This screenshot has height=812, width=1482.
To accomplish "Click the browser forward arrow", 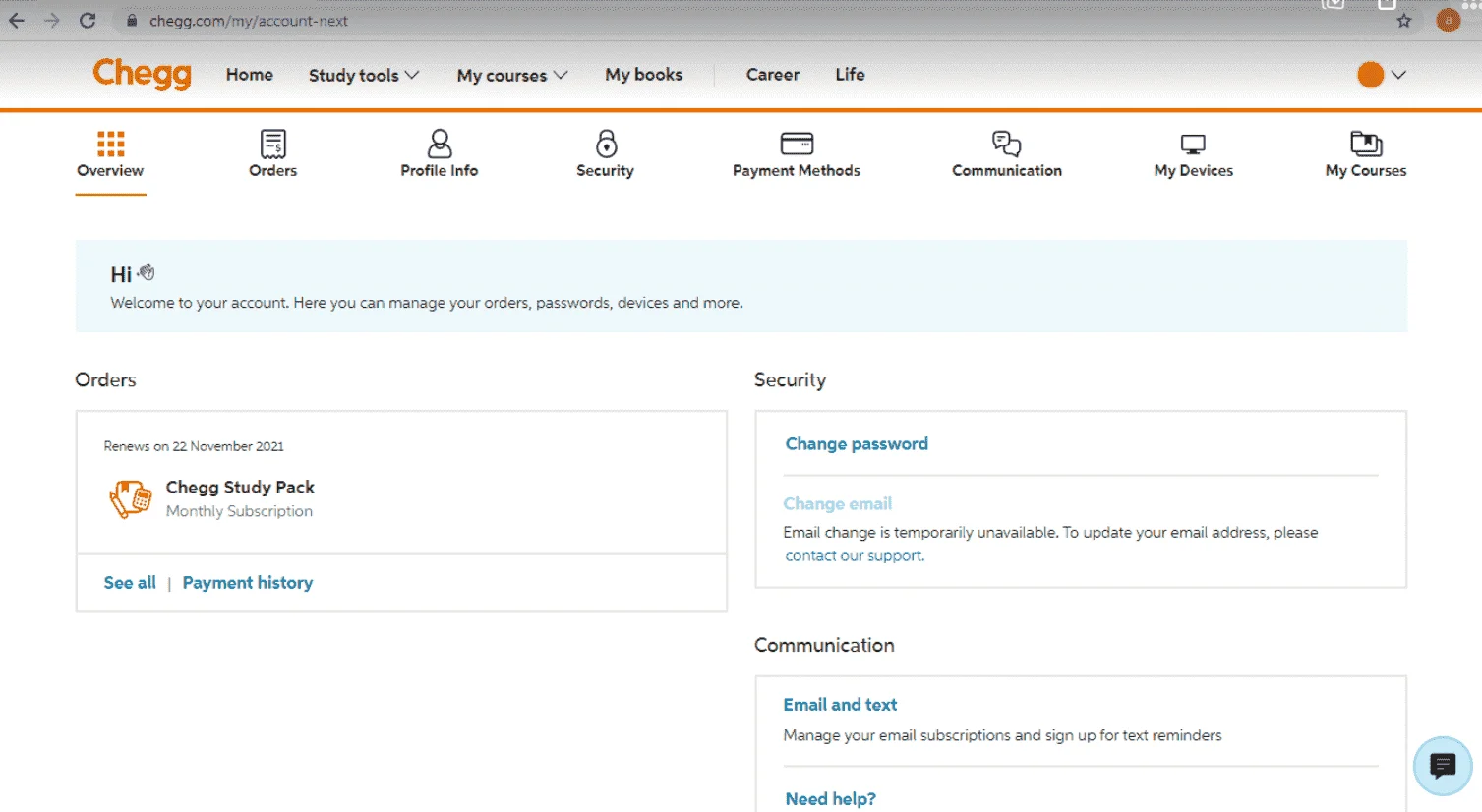I will tap(52, 21).
